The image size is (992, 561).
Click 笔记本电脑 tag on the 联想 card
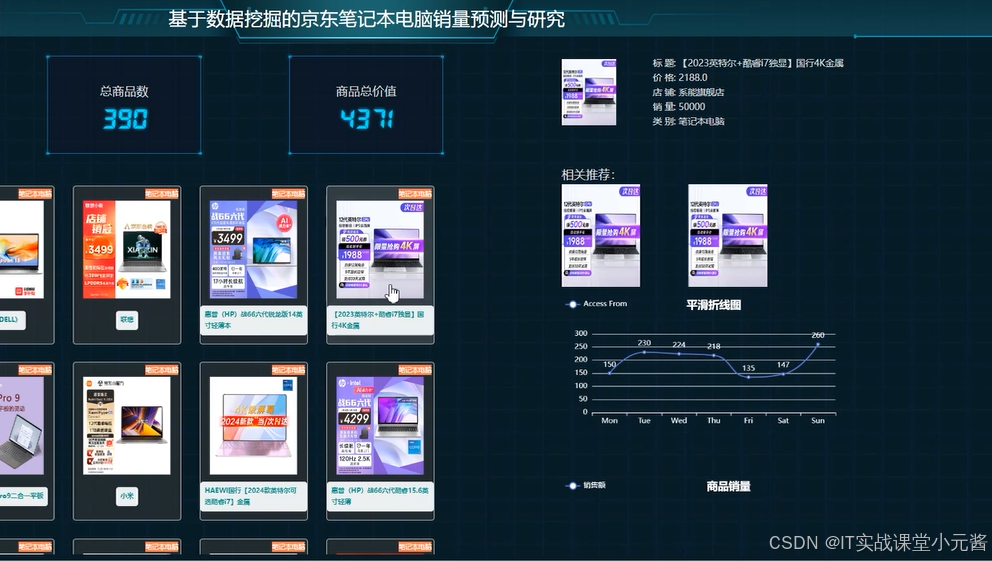162,194
